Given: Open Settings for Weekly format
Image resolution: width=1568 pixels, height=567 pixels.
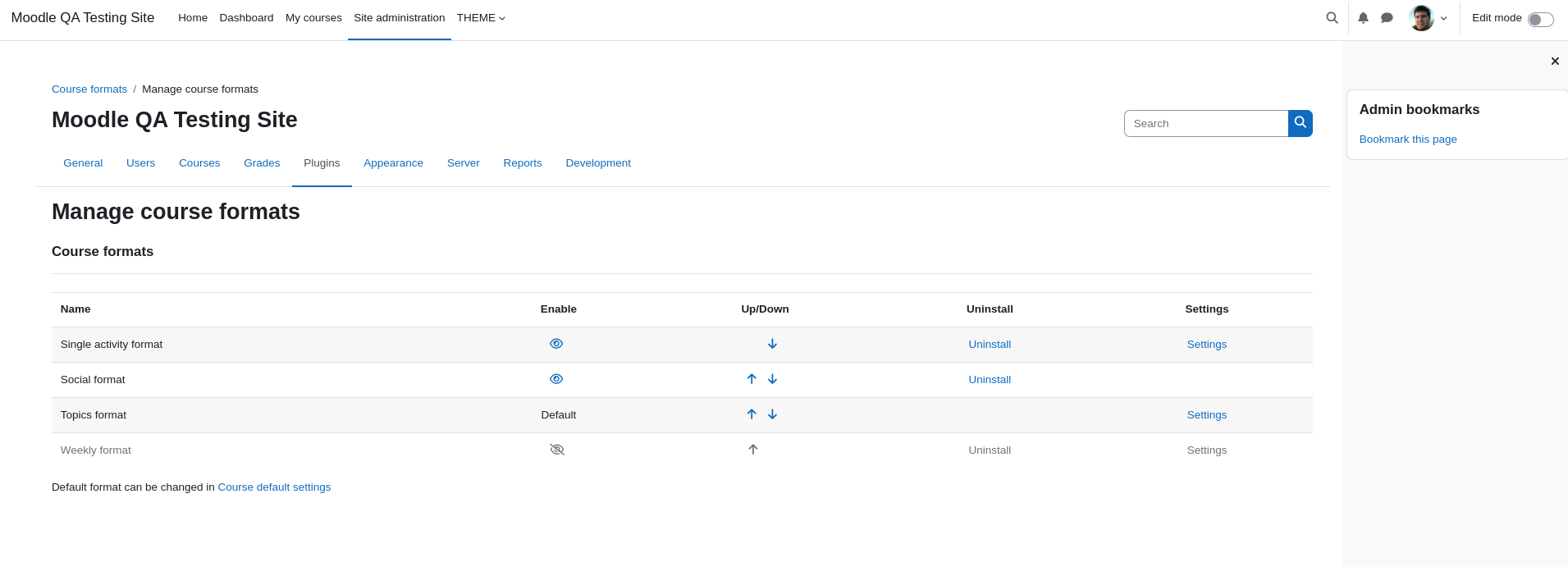Looking at the screenshot, I should [x=1206, y=450].
